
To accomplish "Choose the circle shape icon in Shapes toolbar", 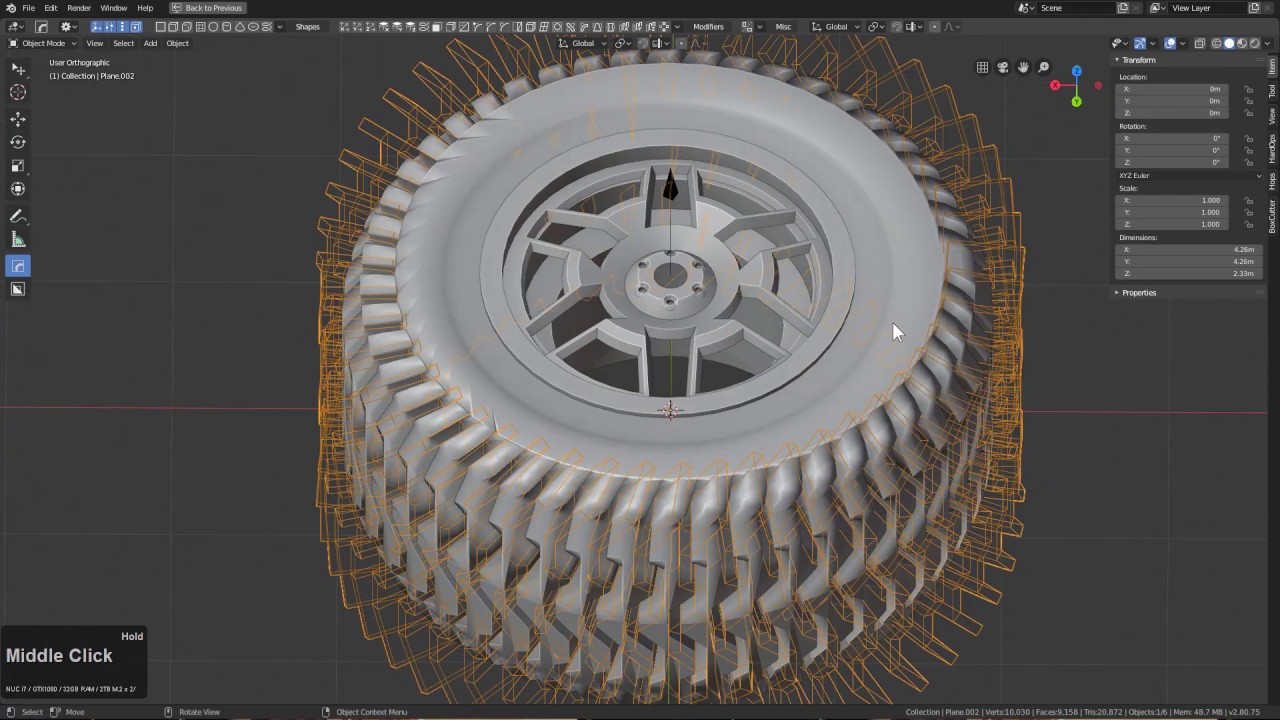I will point(213,27).
